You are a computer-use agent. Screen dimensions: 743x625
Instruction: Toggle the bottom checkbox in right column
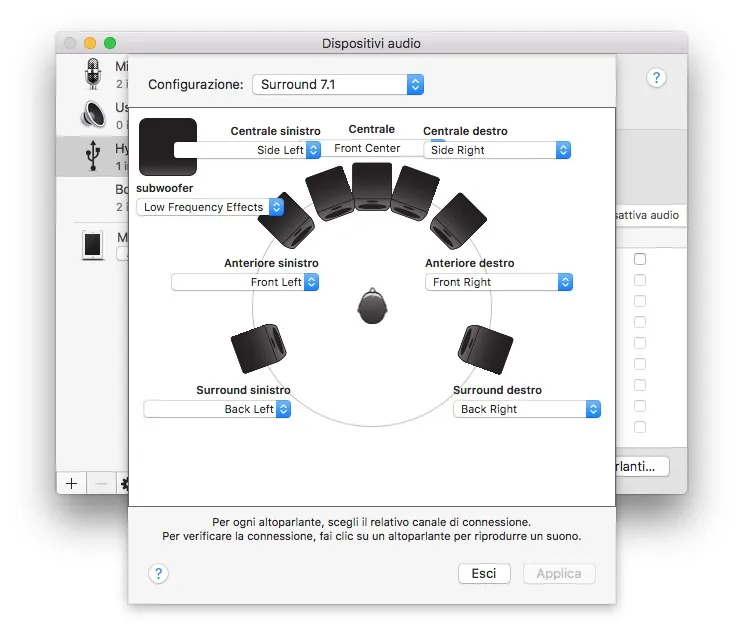[640, 427]
